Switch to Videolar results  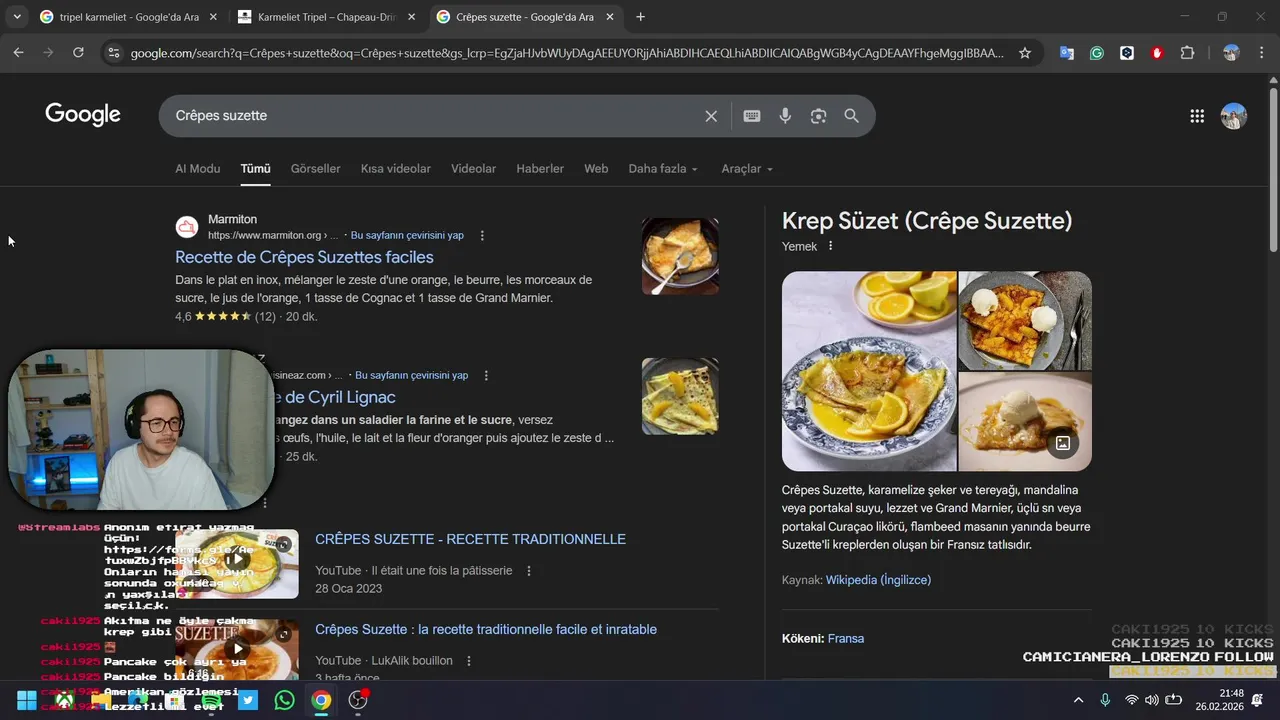[x=473, y=169]
